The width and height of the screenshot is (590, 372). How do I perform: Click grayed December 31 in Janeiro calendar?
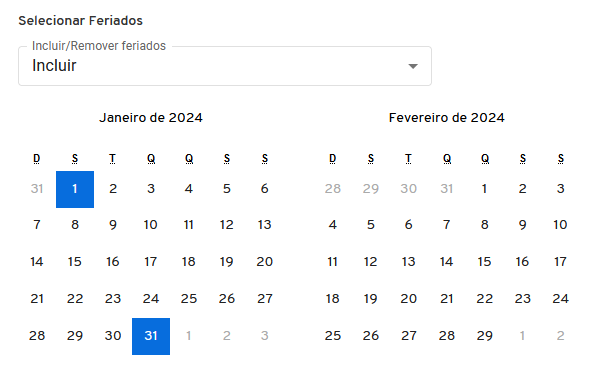click(37, 188)
